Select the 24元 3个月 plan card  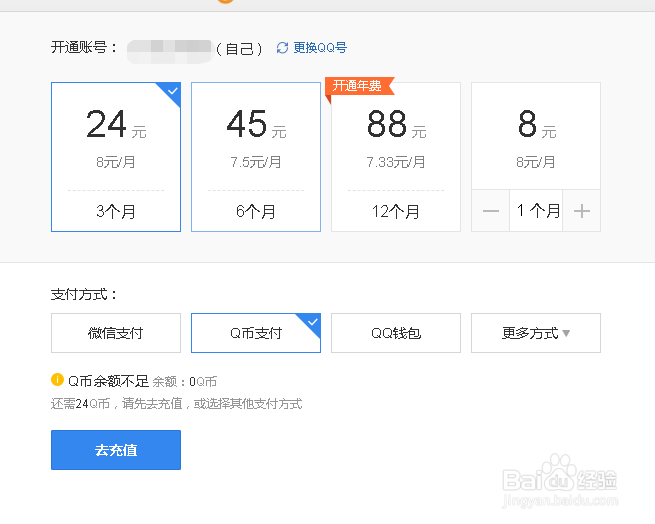[116, 157]
